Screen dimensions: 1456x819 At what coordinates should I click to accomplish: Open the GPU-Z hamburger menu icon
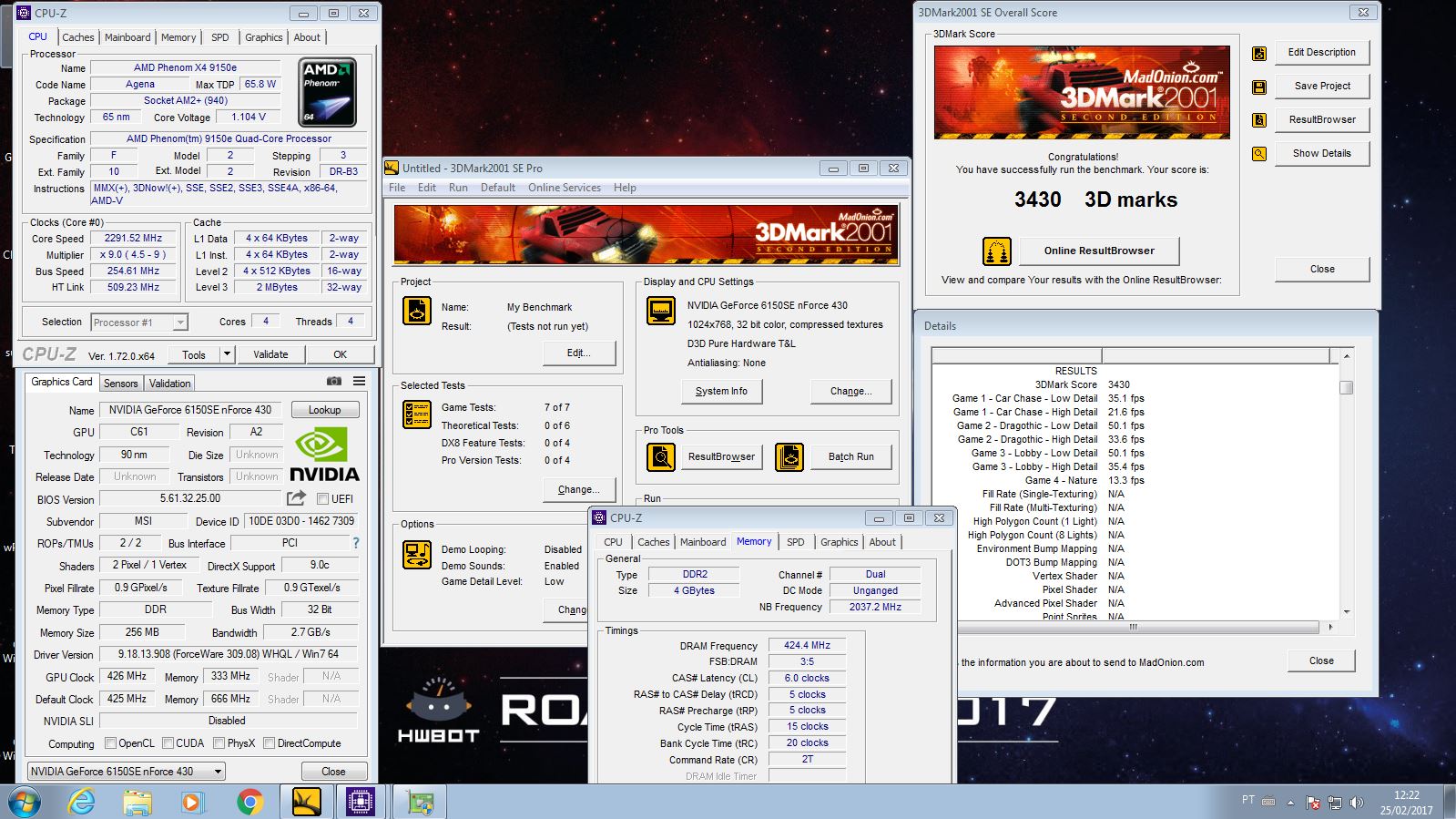click(360, 381)
